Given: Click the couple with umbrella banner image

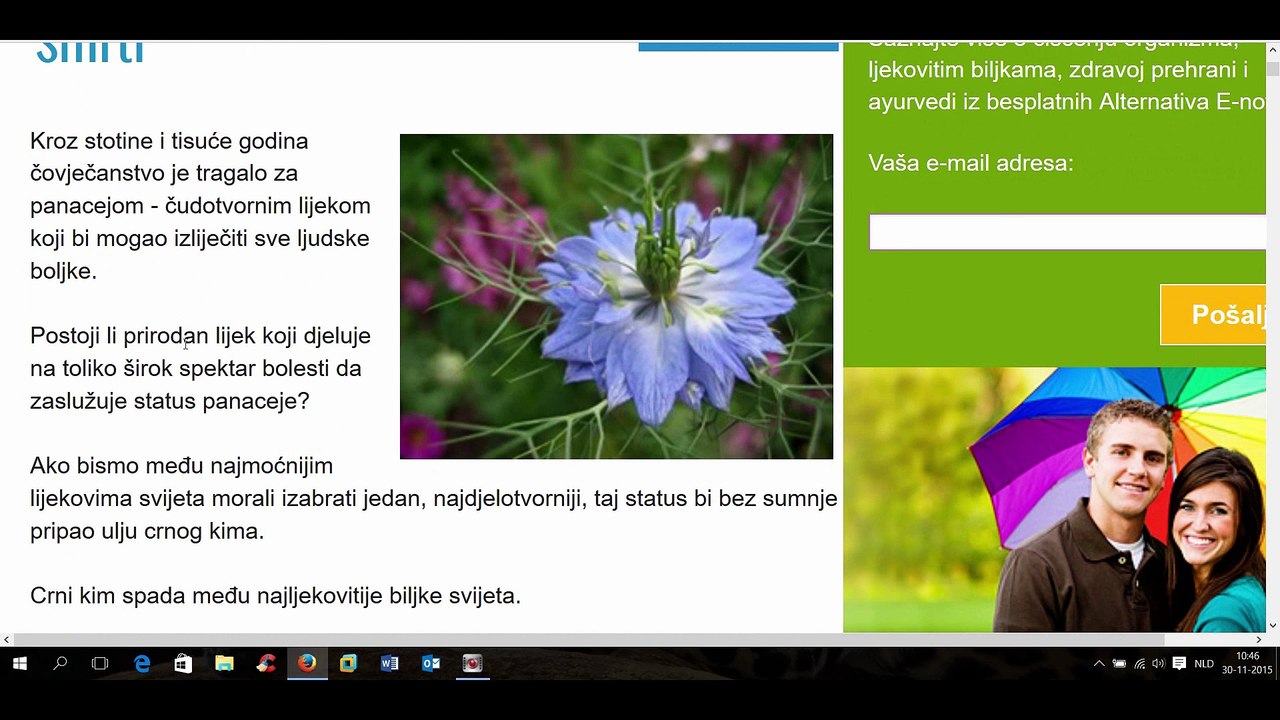Looking at the screenshot, I should click(x=1055, y=500).
